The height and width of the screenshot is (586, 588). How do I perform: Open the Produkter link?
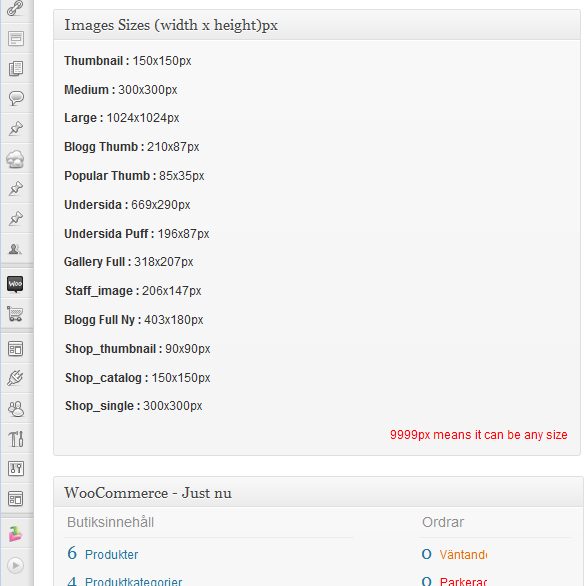point(111,555)
